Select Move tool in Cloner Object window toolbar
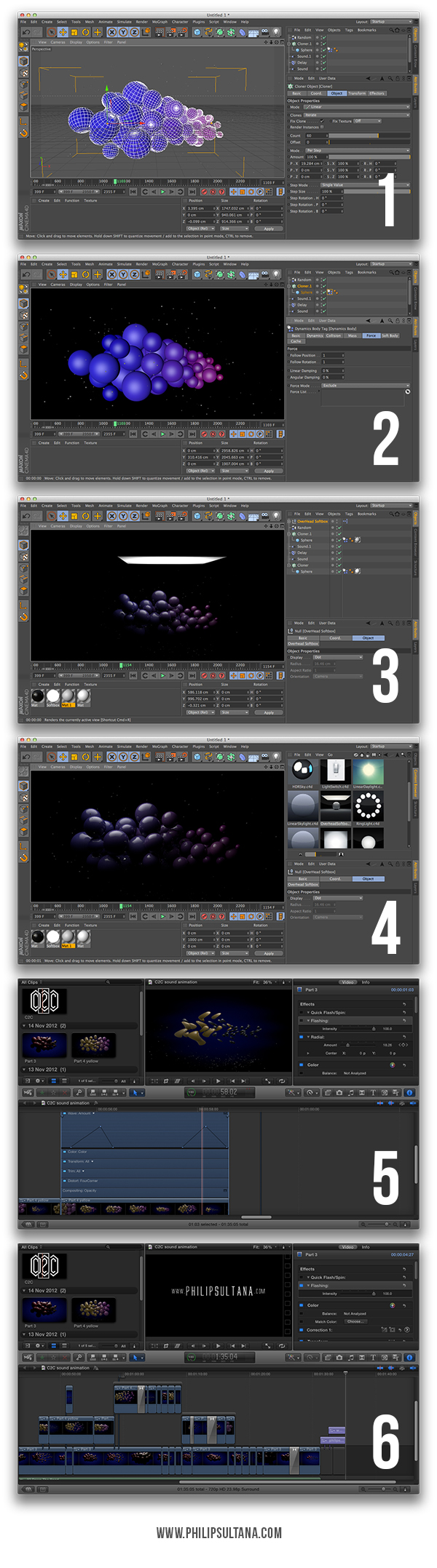 coord(62,33)
